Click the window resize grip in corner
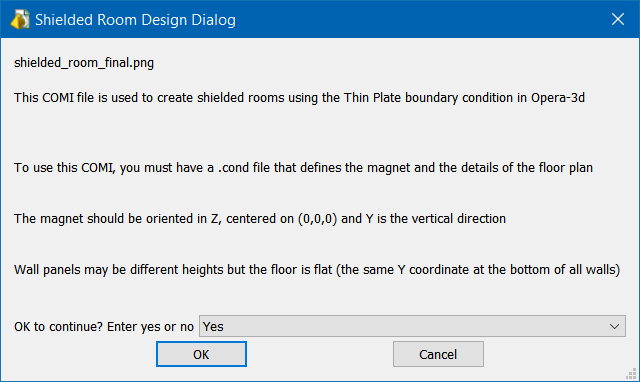Screen dimensions: 640x382 tap(632, 373)
